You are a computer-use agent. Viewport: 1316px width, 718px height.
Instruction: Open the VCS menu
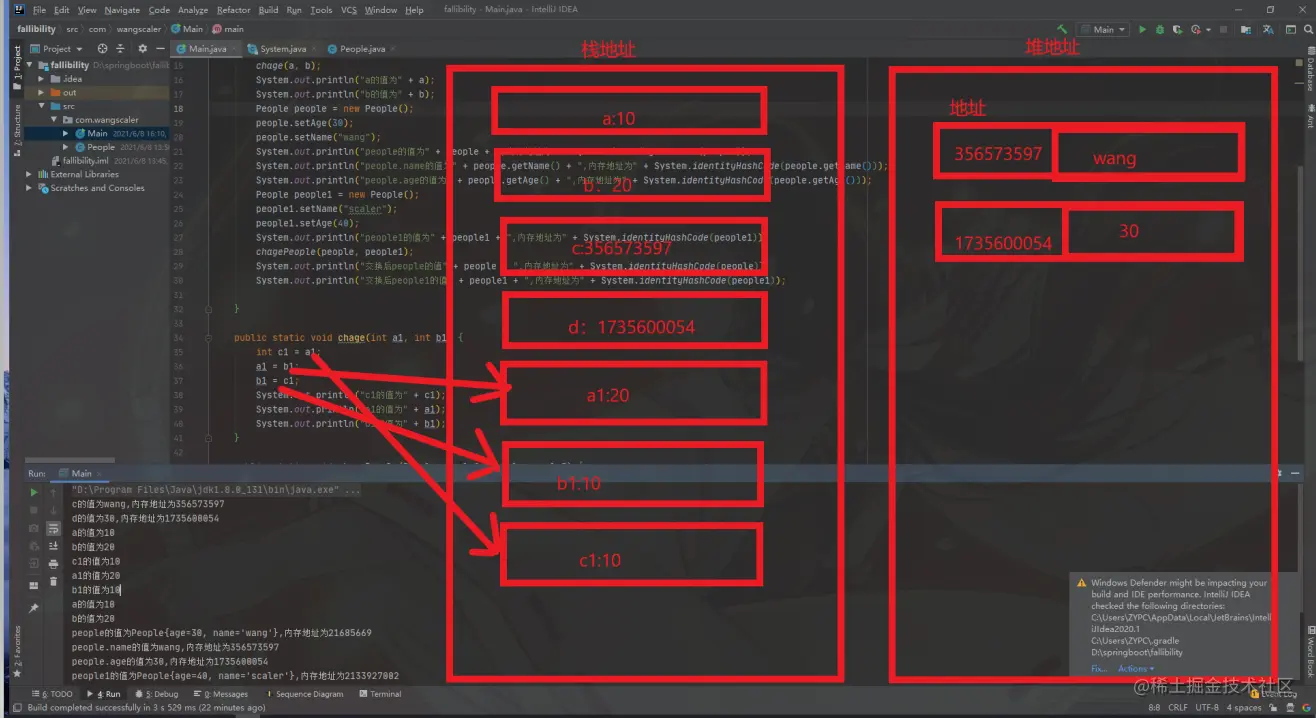pyautogui.click(x=348, y=10)
